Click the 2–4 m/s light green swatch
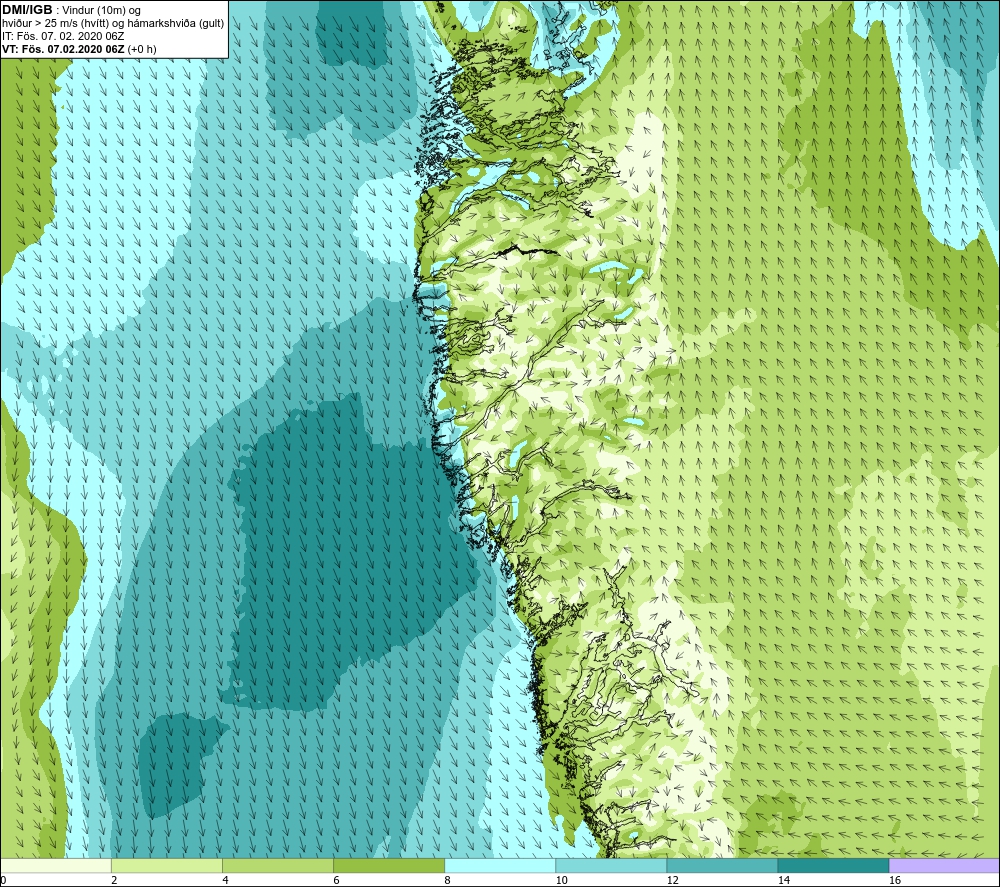Viewport: 1000px width, 887px height. point(167,865)
